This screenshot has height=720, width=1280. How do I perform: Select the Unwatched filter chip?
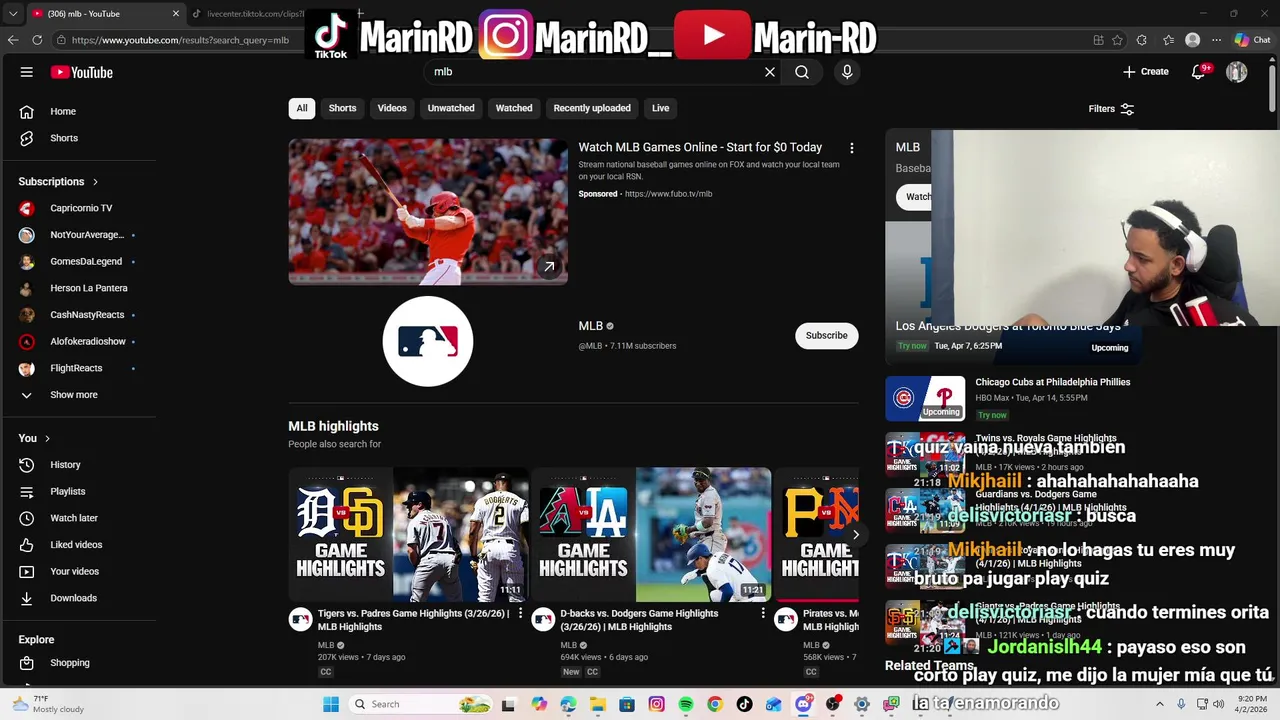(451, 108)
